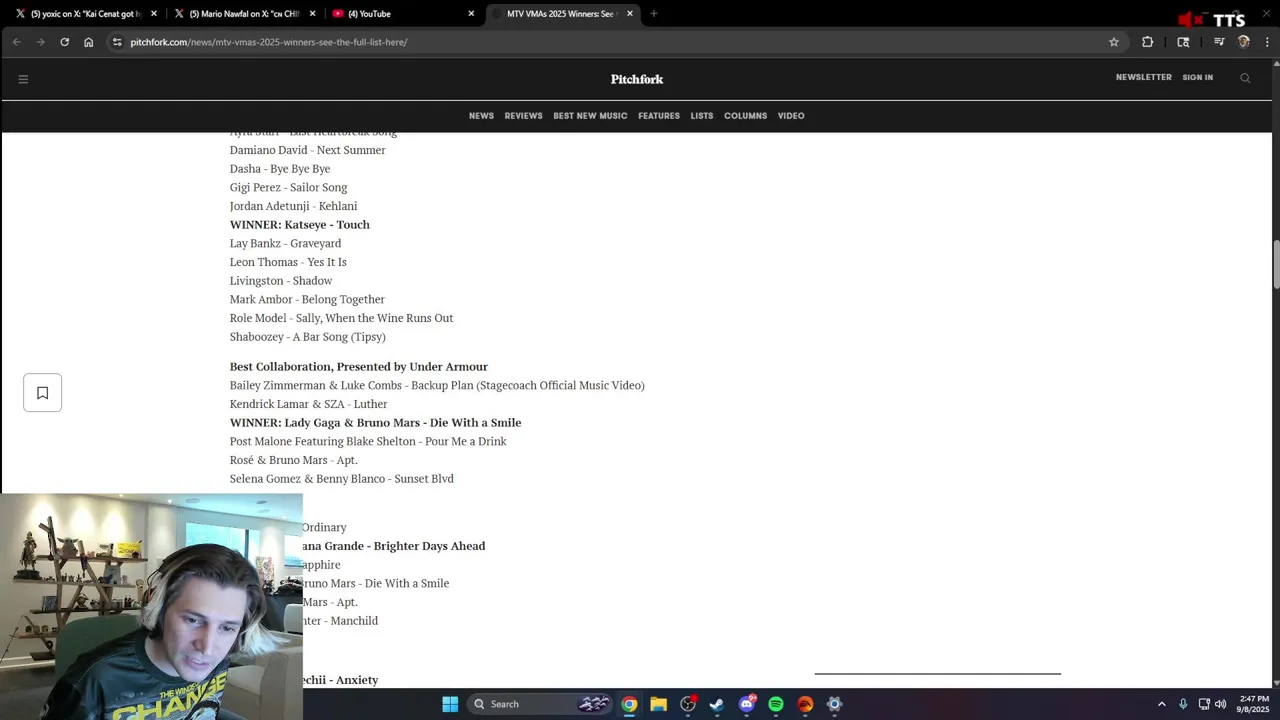Click the Sign In link
This screenshot has width=1280, height=720.
(1197, 77)
